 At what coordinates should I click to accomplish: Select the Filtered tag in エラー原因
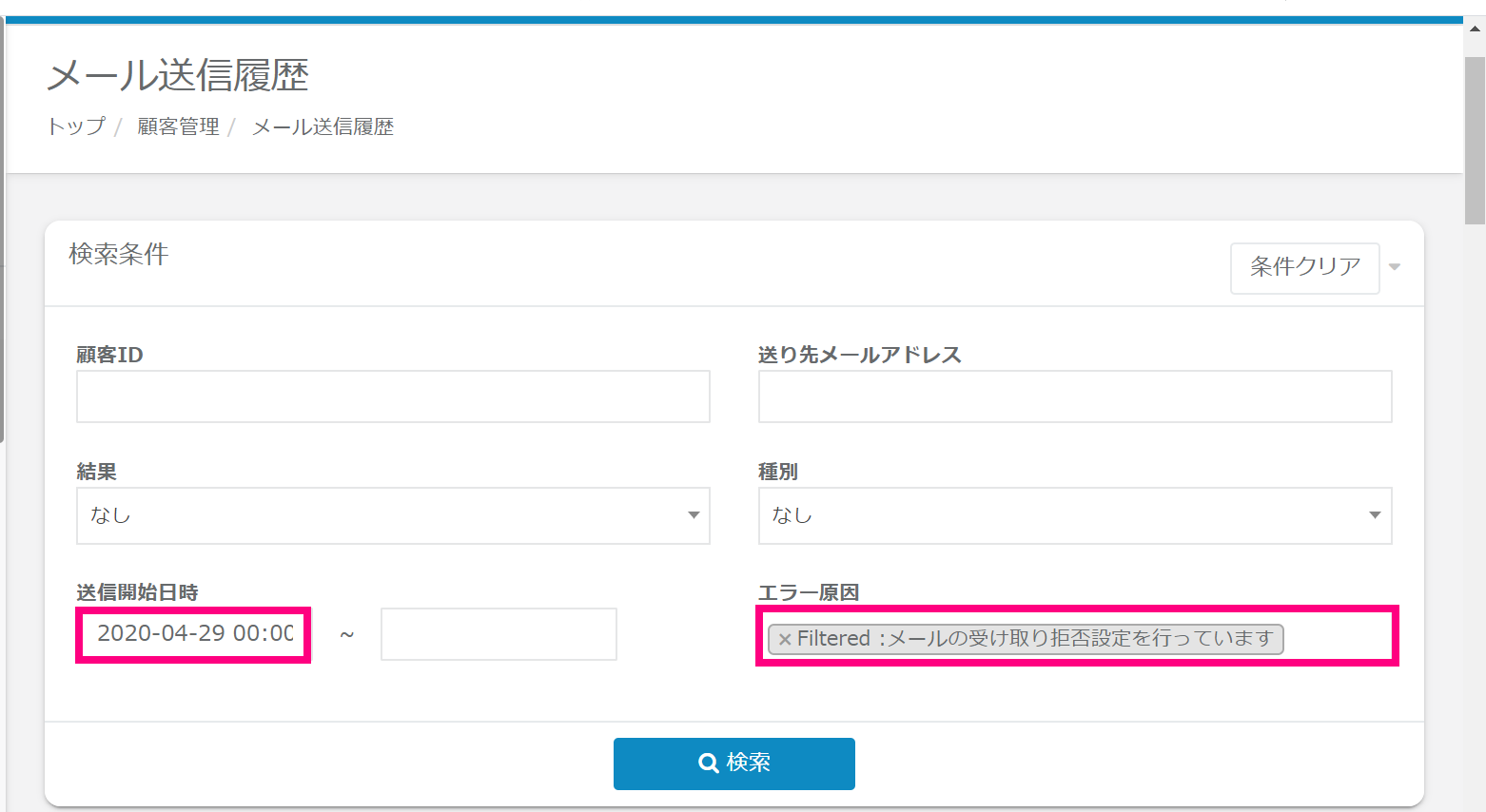tap(1034, 639)
